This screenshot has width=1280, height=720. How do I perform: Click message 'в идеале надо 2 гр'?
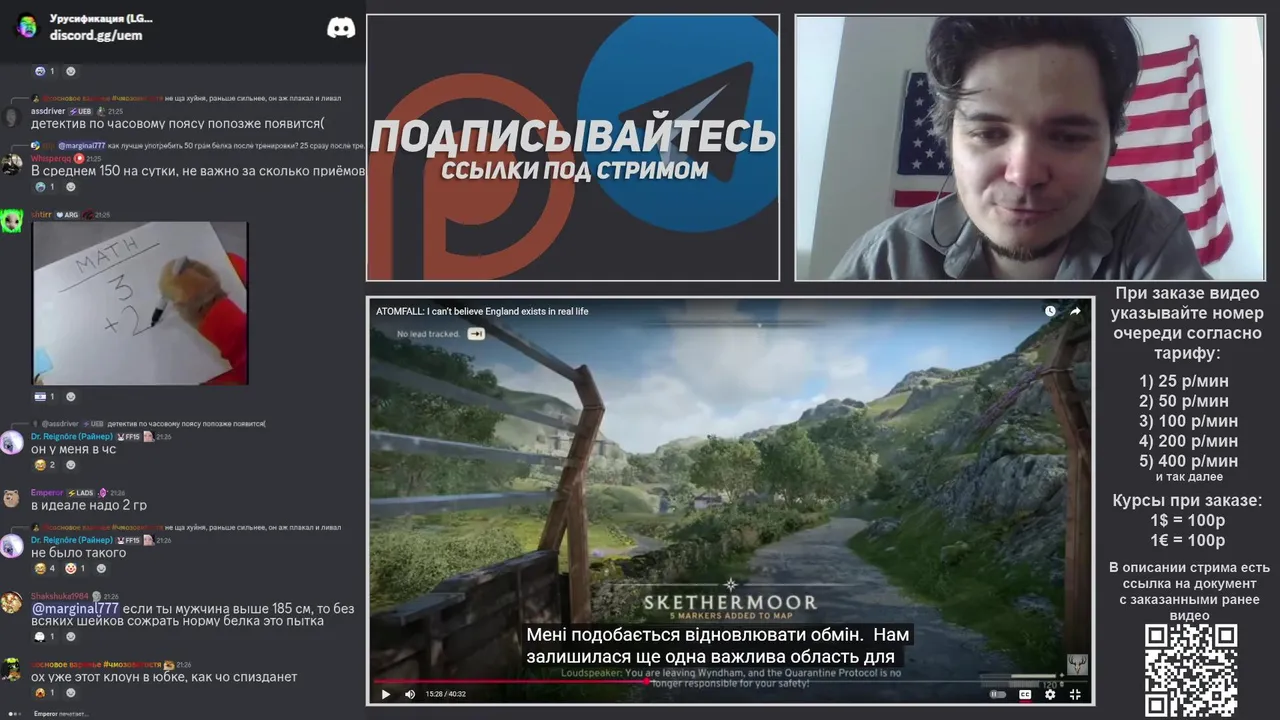pos(89,505)
